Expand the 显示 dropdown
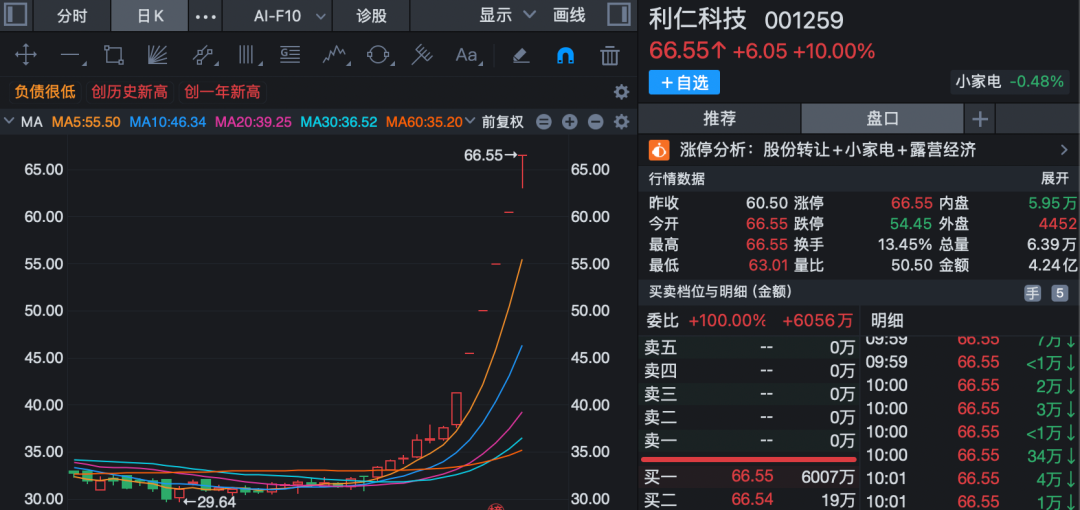1080x510 pixels. (508, 15)
